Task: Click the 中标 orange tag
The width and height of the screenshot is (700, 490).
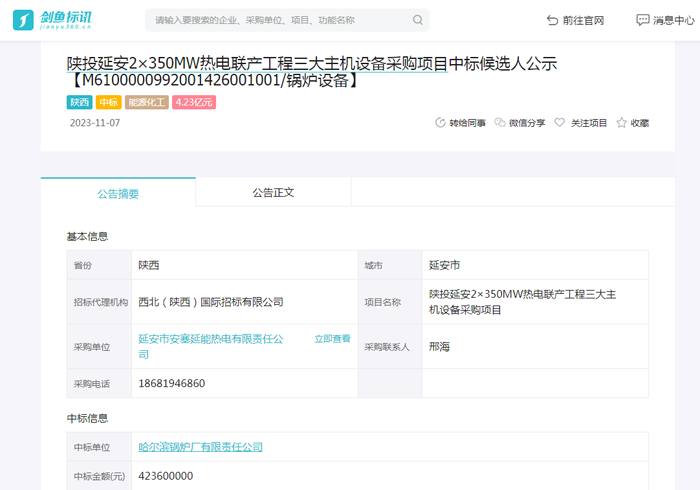Action: tap(108, 102)
